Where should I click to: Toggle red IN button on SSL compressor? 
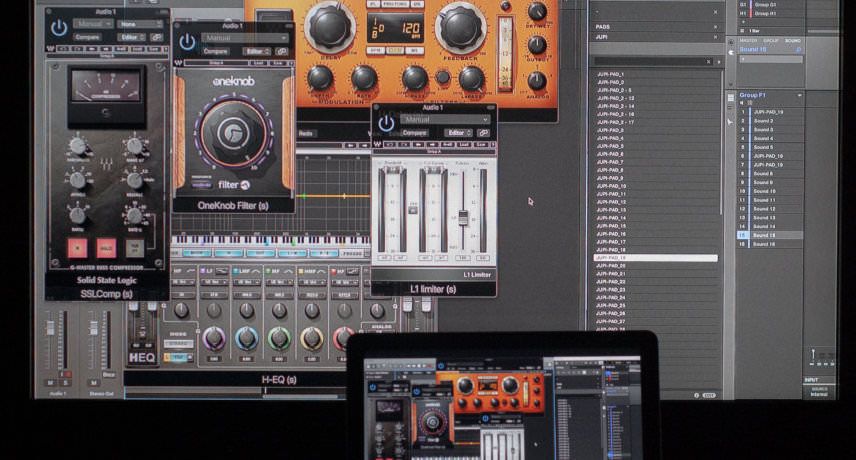[x=78, y=248]
